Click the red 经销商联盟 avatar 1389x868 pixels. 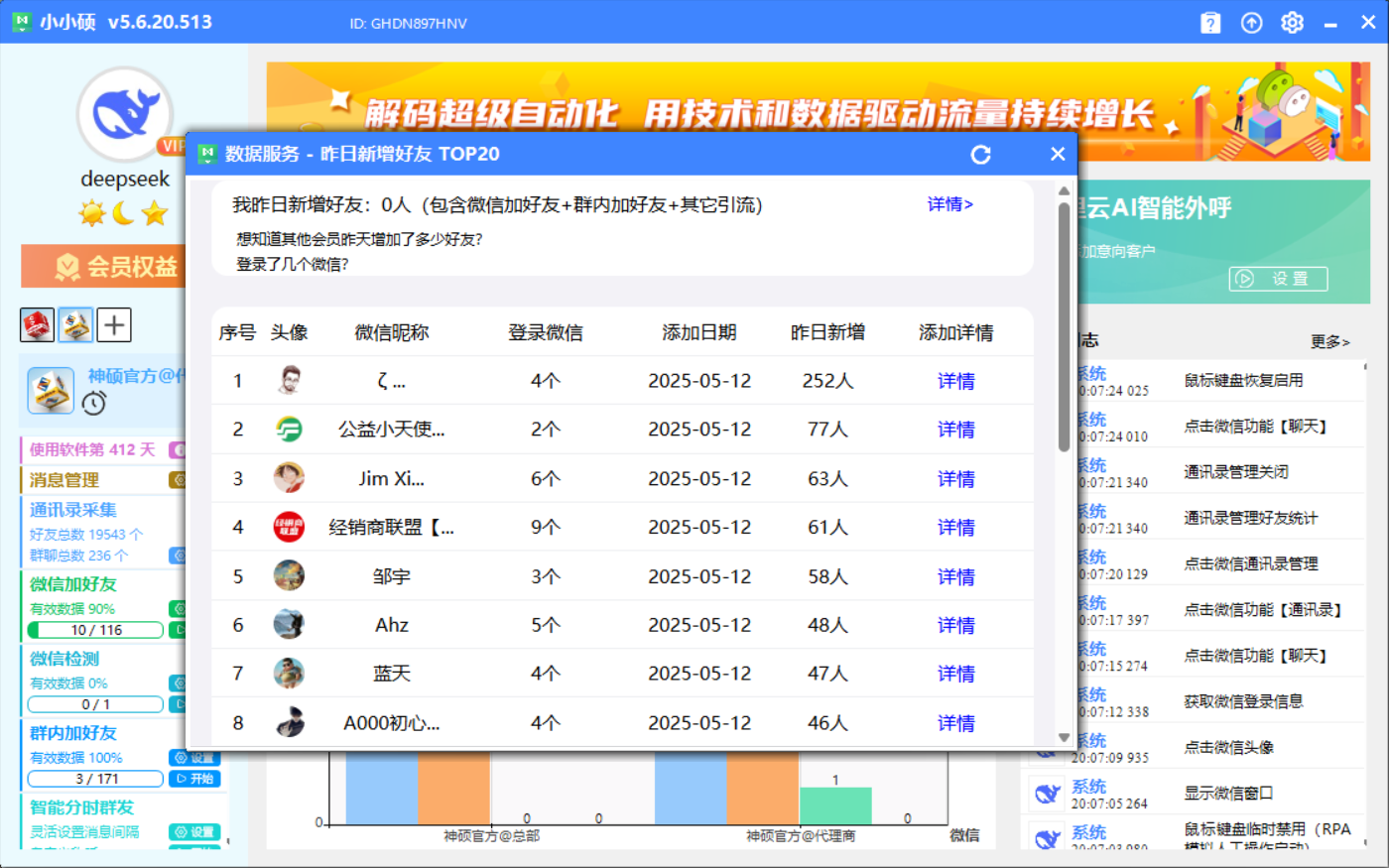click(x=289, y=527)
